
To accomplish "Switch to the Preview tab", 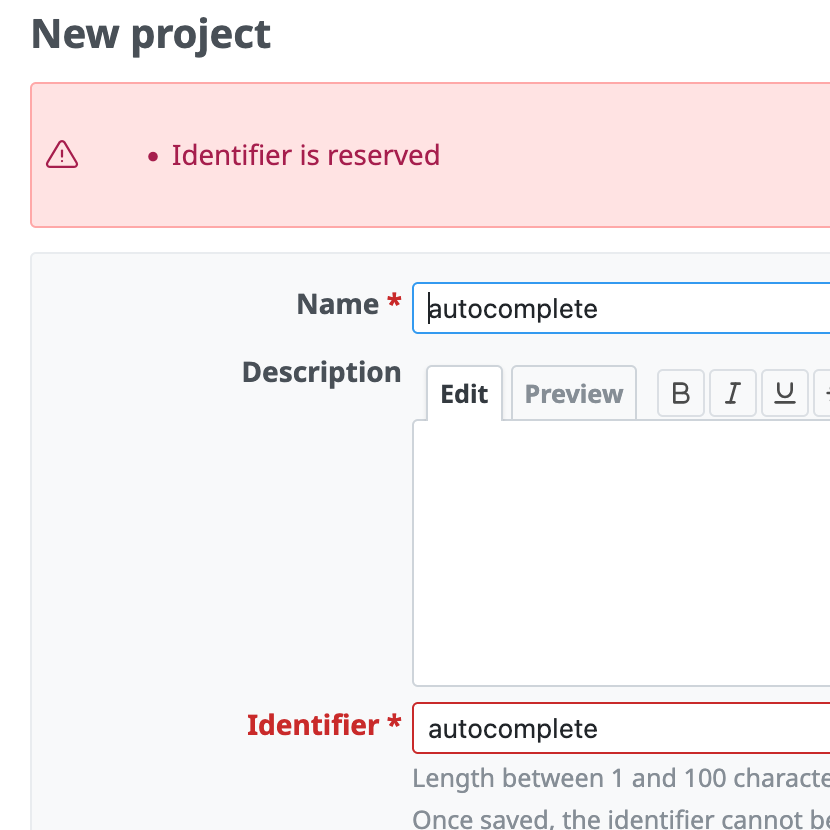I will click(x=573, y=394).
